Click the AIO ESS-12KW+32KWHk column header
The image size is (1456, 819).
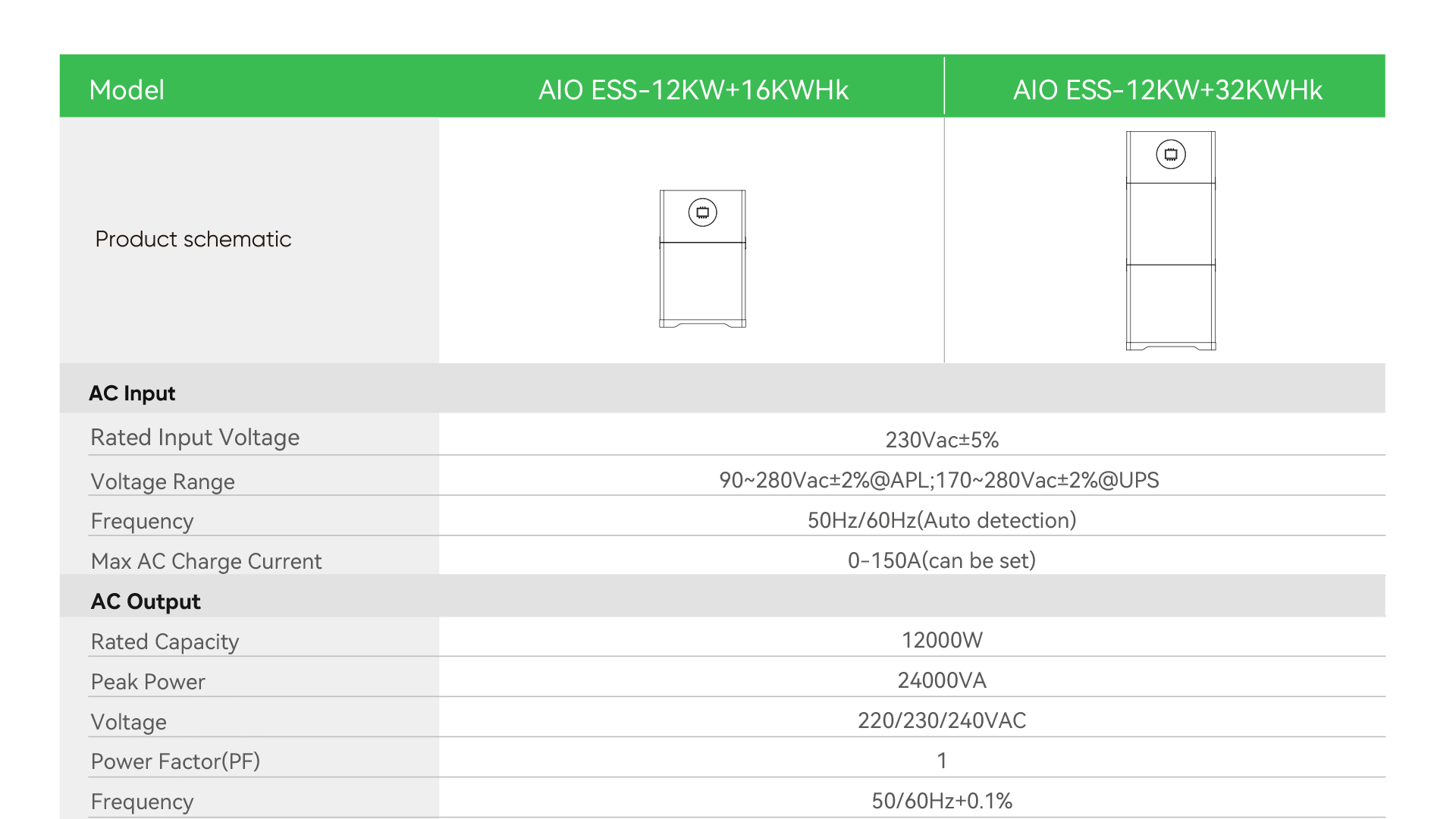tap(1167, 90)
